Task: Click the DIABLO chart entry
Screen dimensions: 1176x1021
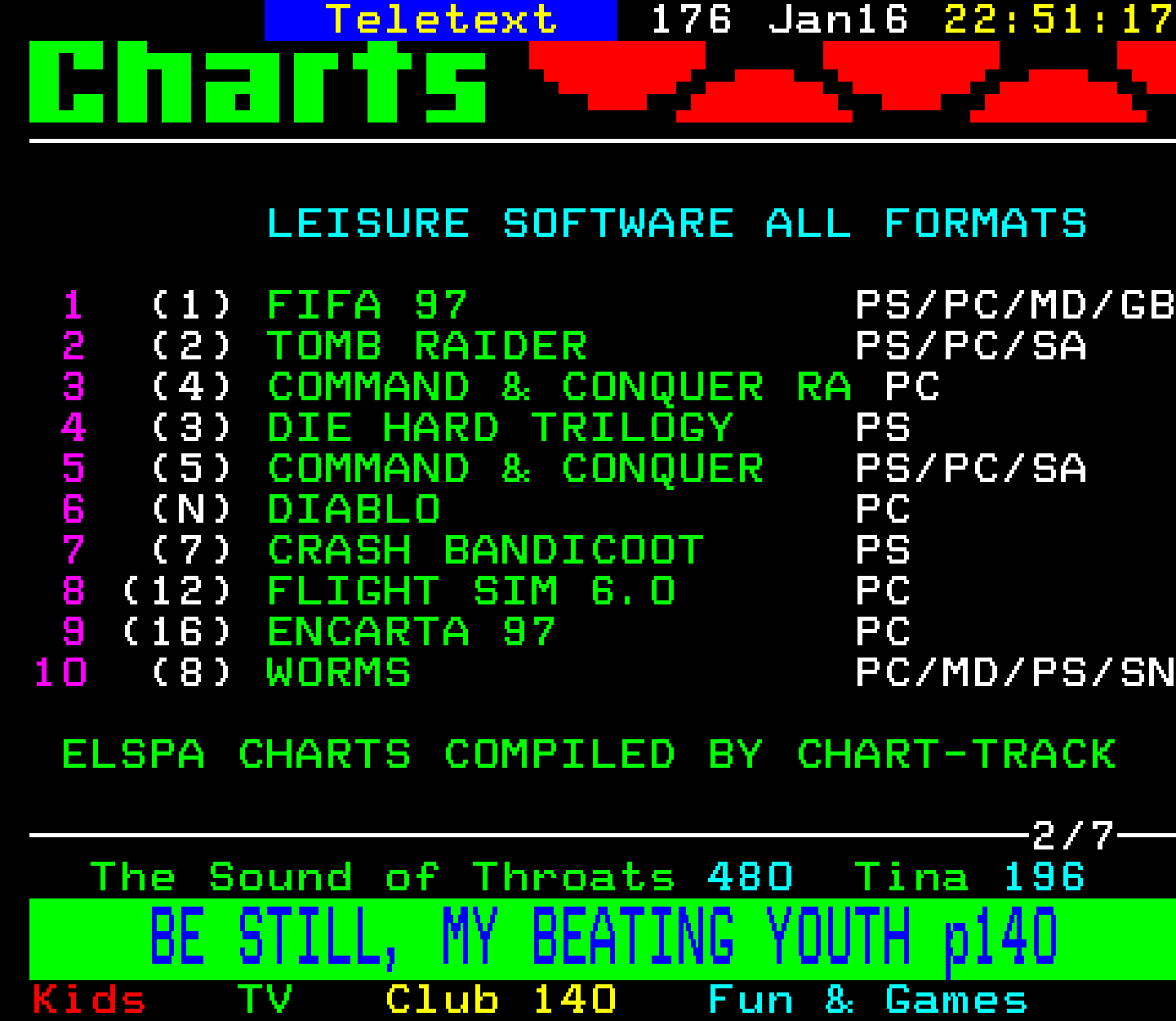Action: [x=354, y=510]
